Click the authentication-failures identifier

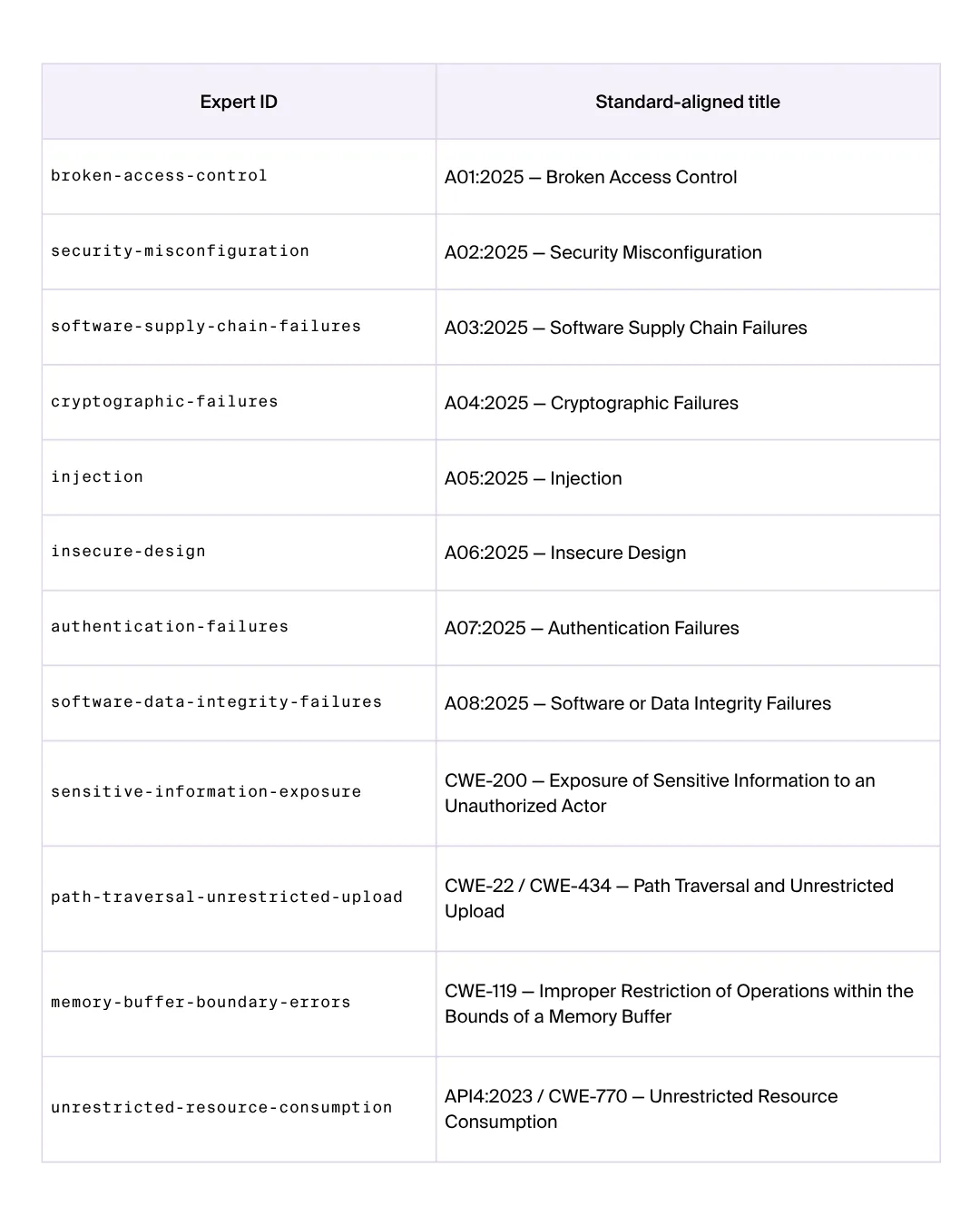pyautogui.click(x=170, y=627)
